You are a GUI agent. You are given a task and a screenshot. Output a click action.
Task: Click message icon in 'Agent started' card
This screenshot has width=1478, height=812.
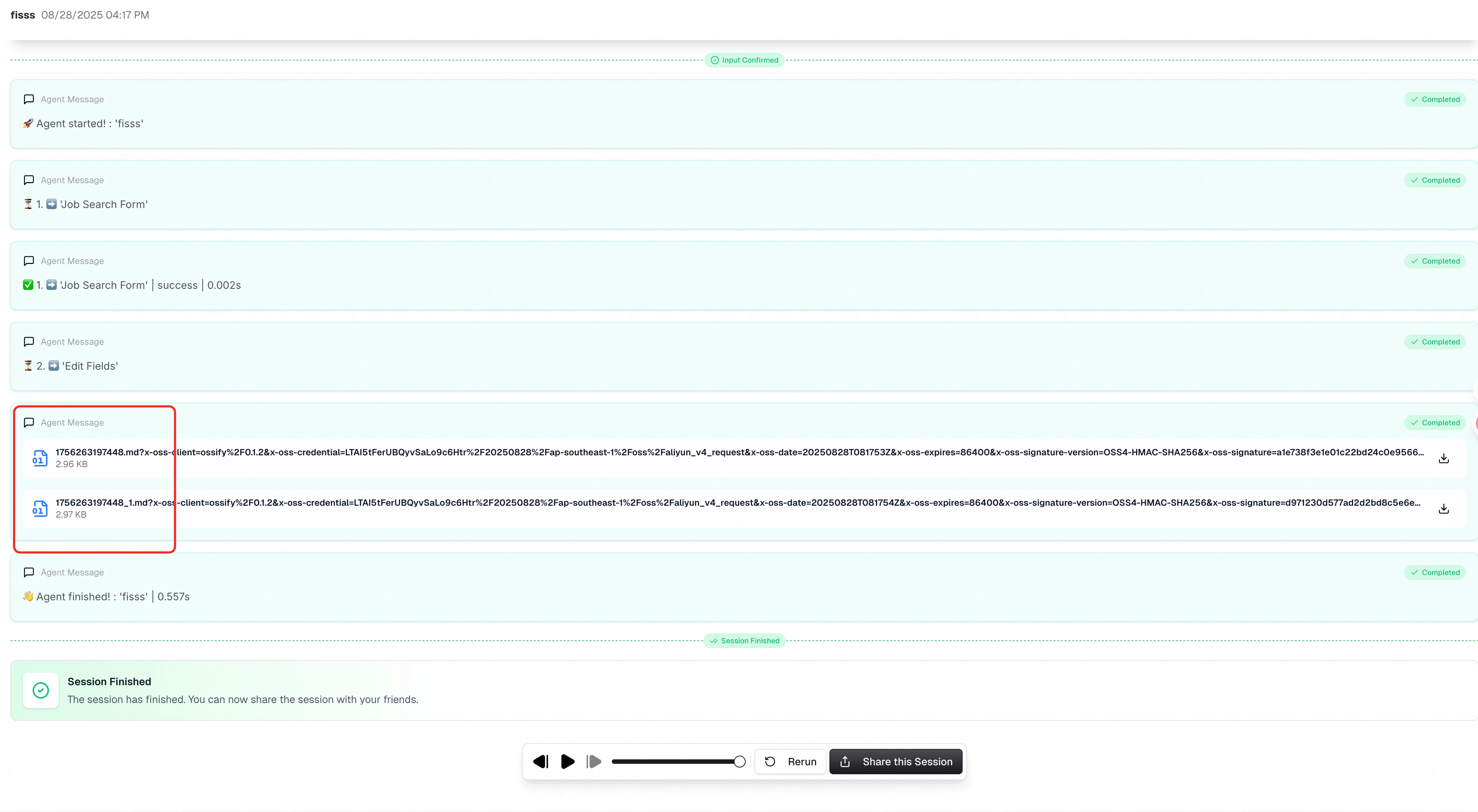tap(29, 99)
